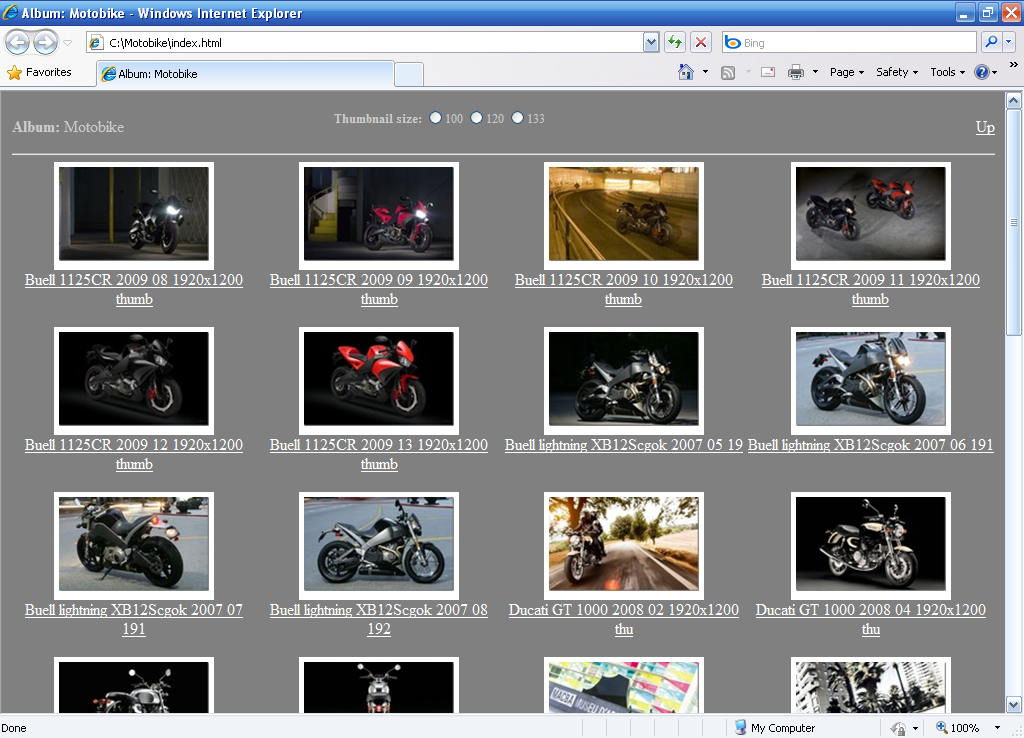The width and height of the screenshot is (1024, 738).
Task: Click the My Computer security zone icon
Action: click(741, 728)
